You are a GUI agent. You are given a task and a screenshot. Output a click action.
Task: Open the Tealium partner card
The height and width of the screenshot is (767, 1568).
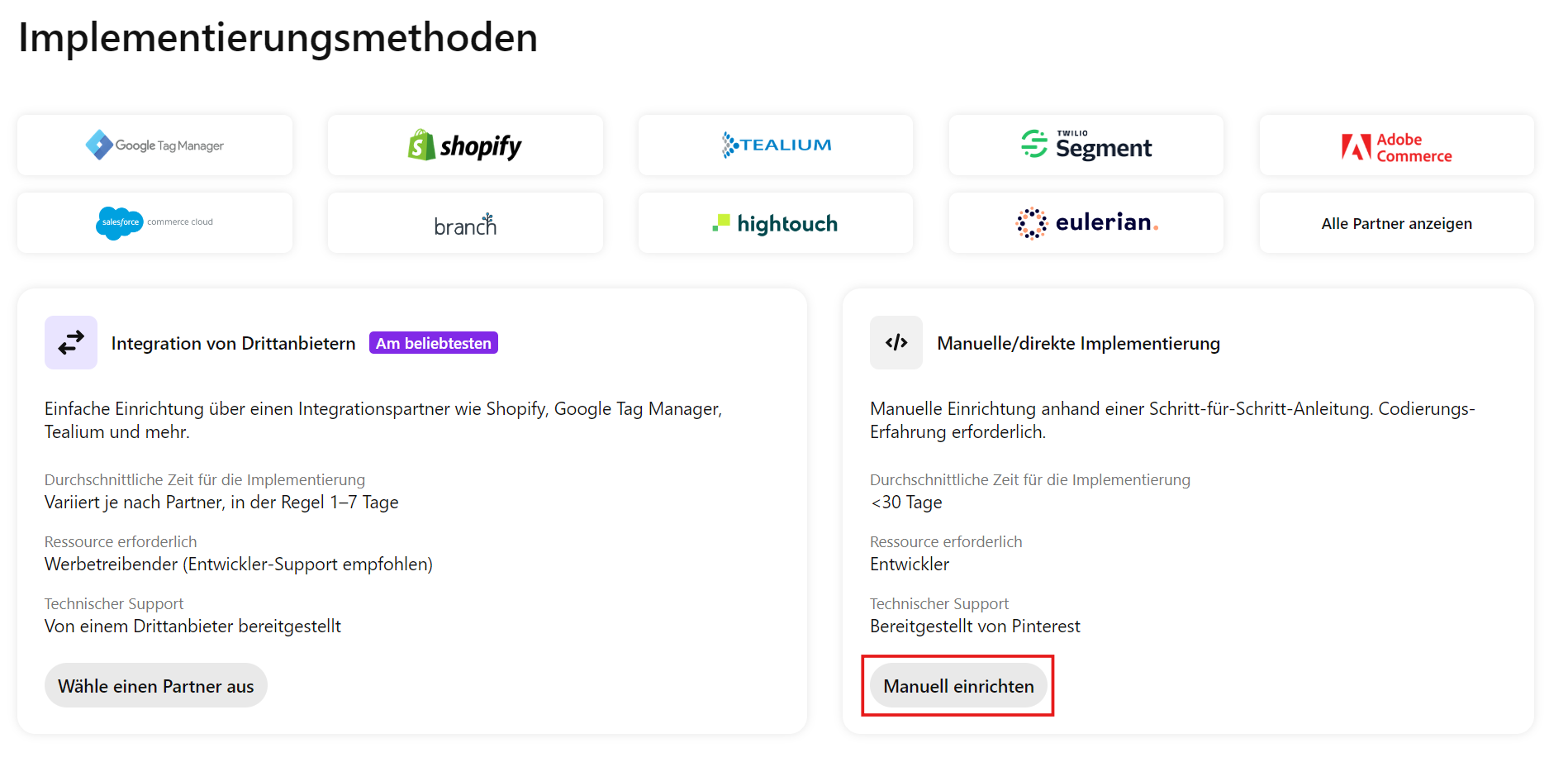click(776, 145)
